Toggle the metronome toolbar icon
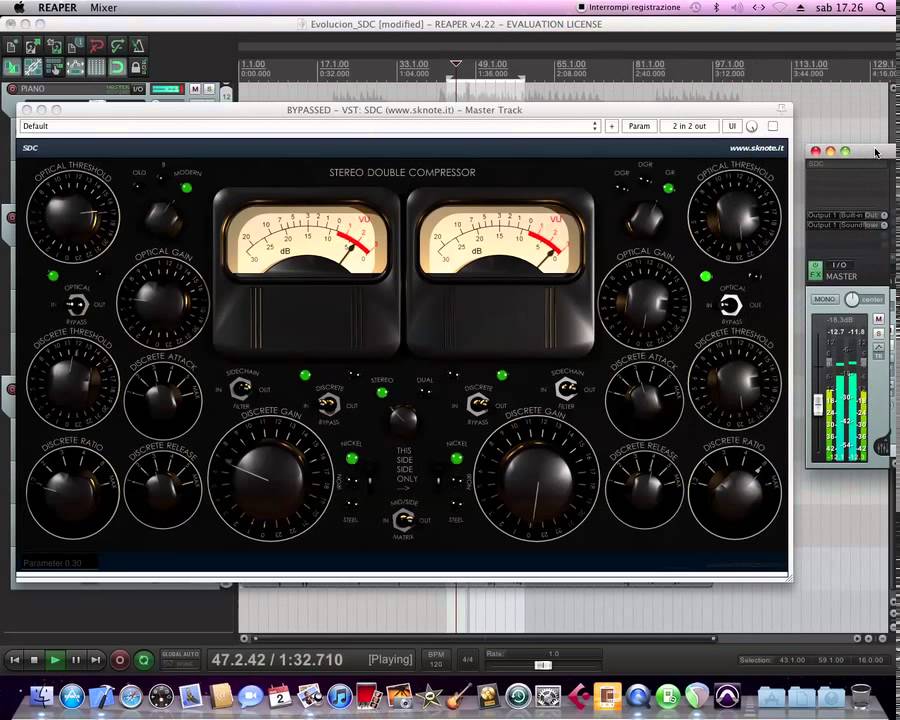900x720 pixels. (138, 46)
